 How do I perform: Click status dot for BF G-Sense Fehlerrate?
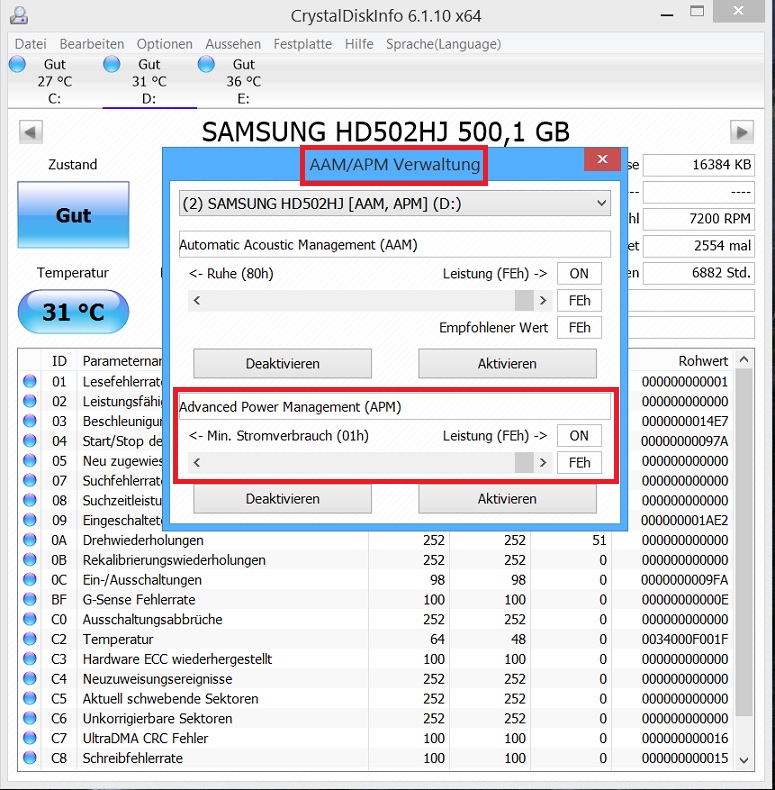30,599
